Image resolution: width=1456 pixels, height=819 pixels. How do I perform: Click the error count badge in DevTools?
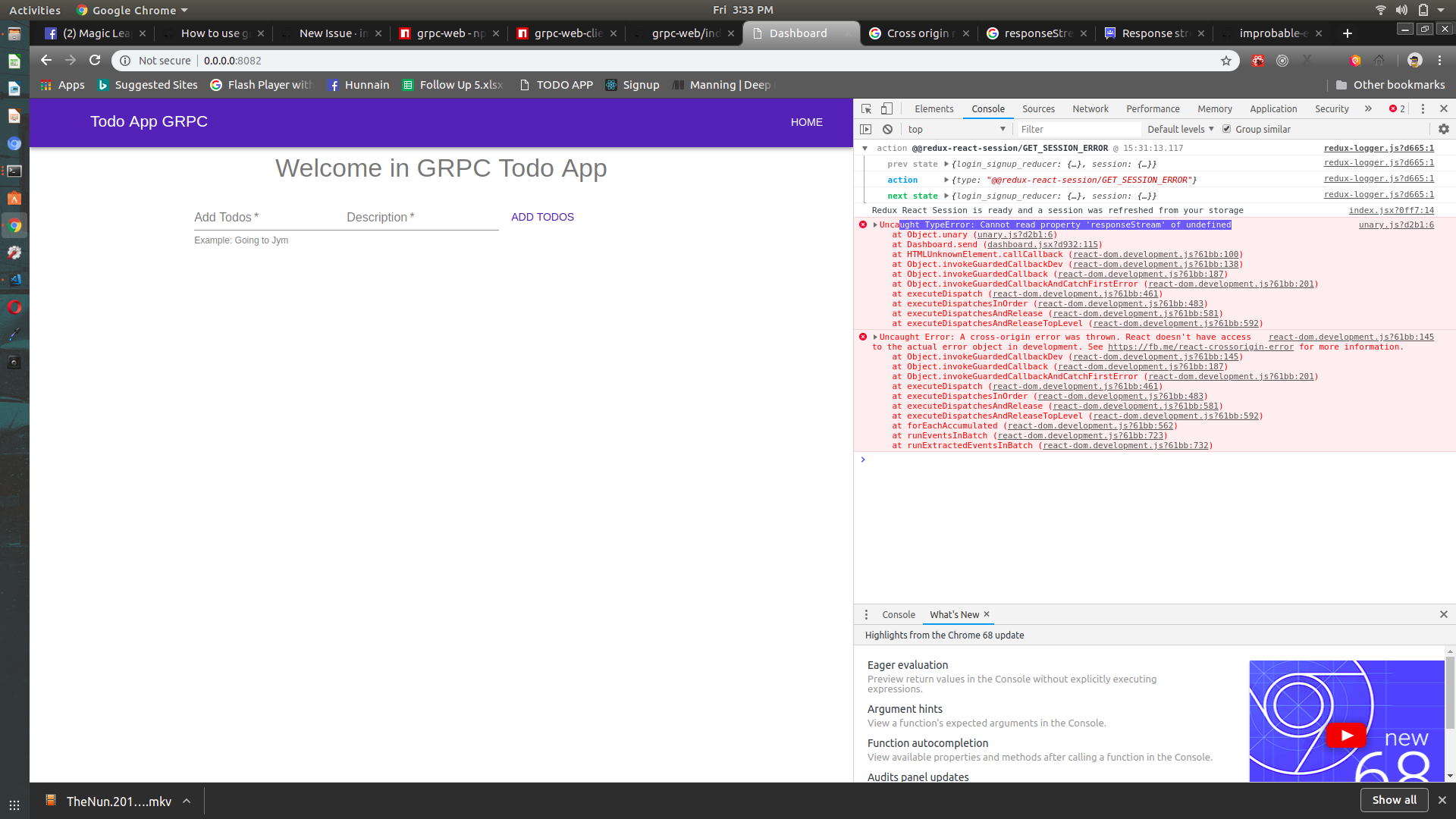coord(1395,108)
